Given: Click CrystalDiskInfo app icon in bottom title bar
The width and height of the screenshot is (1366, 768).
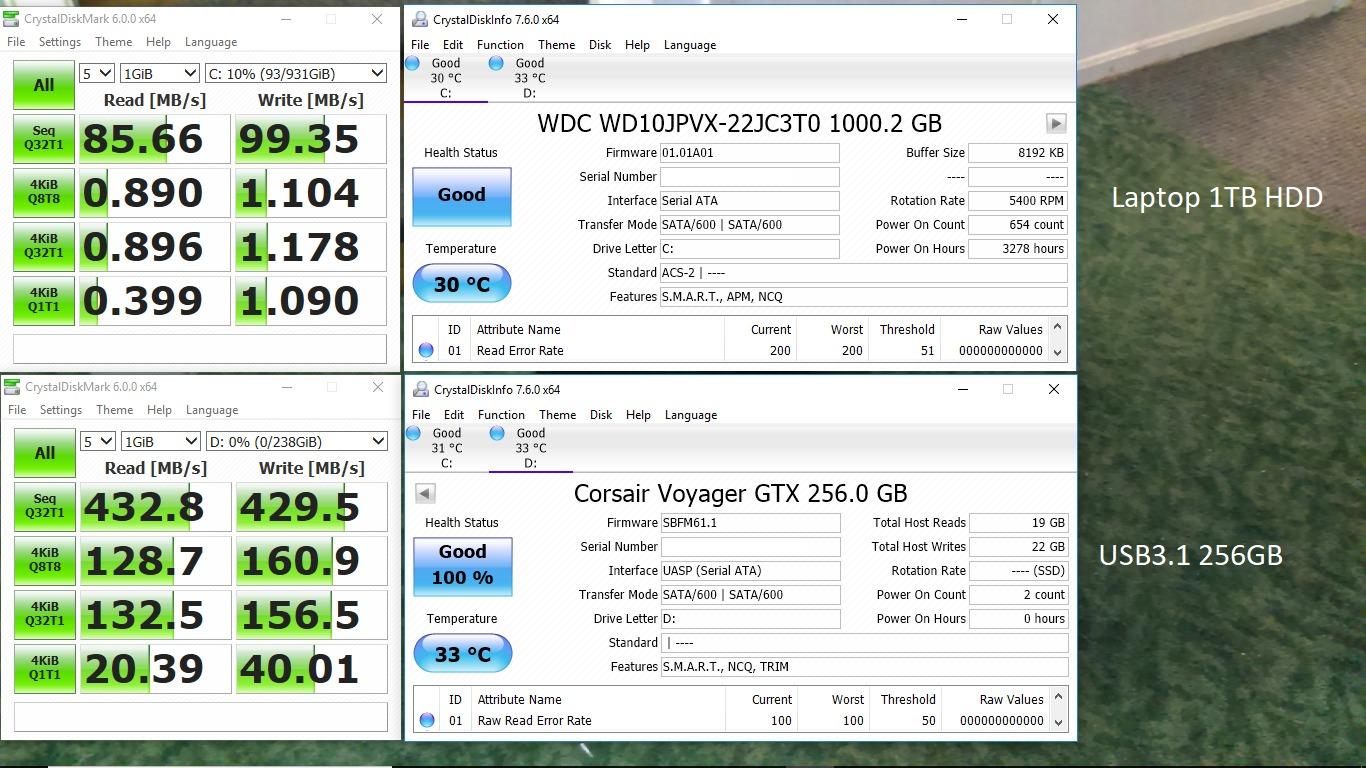Looking at the screenshot, I should (x=421, y=389).
